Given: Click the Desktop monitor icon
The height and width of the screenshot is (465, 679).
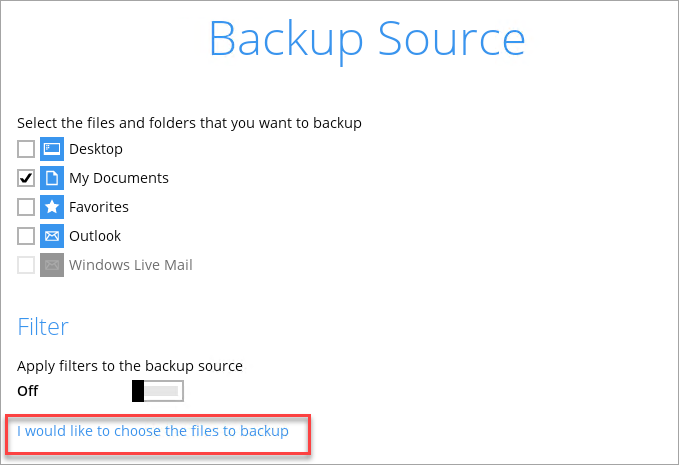Looking at the screenshot, I should 52,149.
